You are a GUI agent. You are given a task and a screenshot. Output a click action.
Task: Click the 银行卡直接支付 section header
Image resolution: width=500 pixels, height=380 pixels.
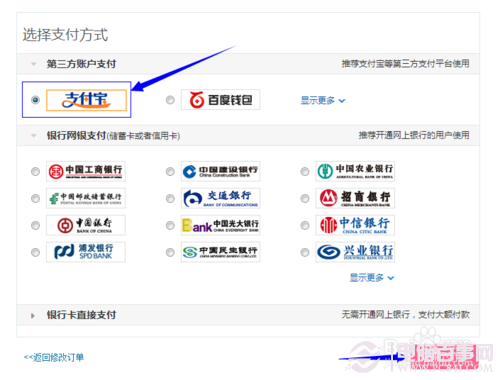(248, 315)
